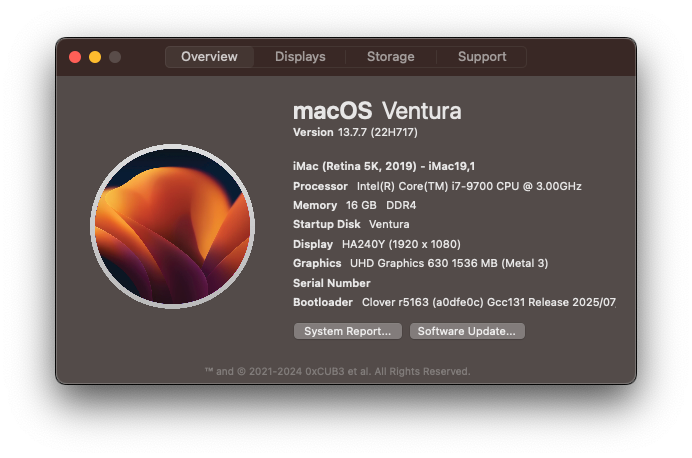Click the macOS Ventura title text

click(377, 111)
